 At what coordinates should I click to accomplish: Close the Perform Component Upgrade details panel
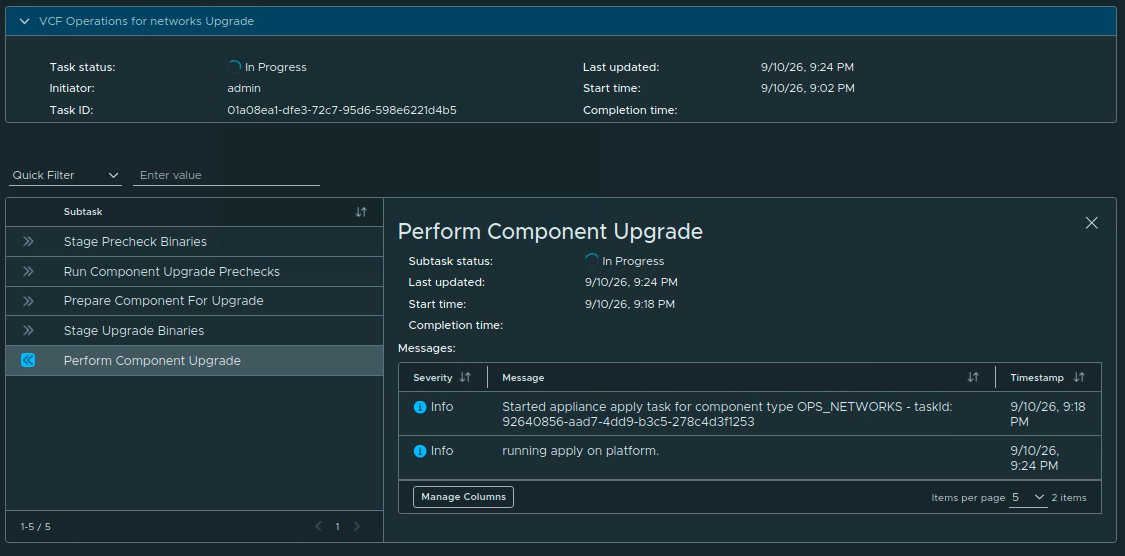[1091, 223]
